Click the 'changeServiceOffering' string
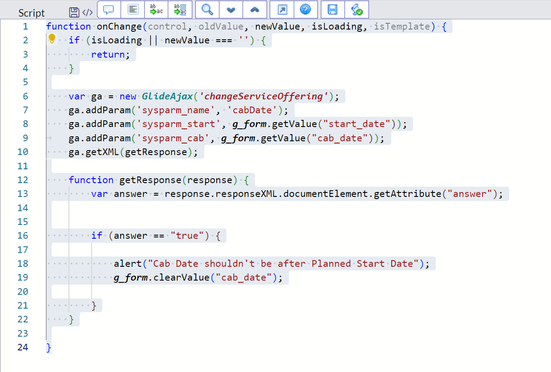 pos(264,96)
